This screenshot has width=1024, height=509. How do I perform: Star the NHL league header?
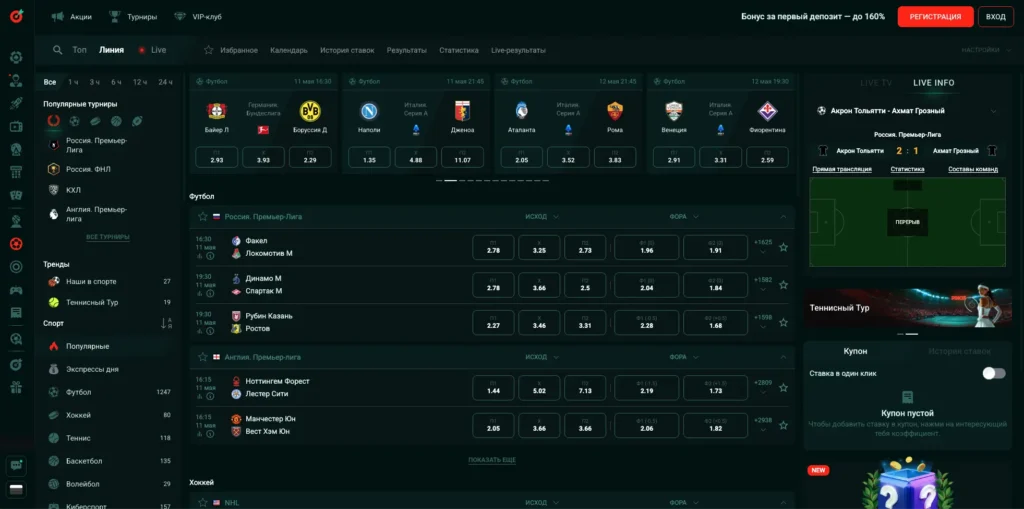[x=202, y=502]
